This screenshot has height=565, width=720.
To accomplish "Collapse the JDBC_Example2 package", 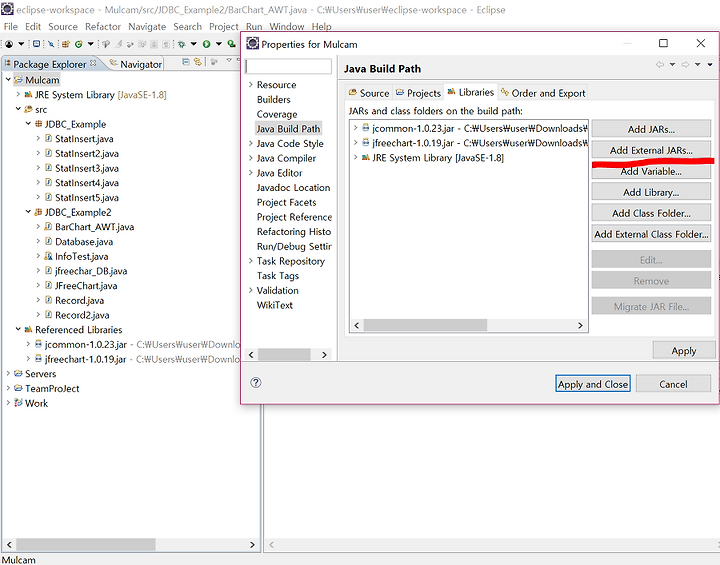I will [28, 212].
